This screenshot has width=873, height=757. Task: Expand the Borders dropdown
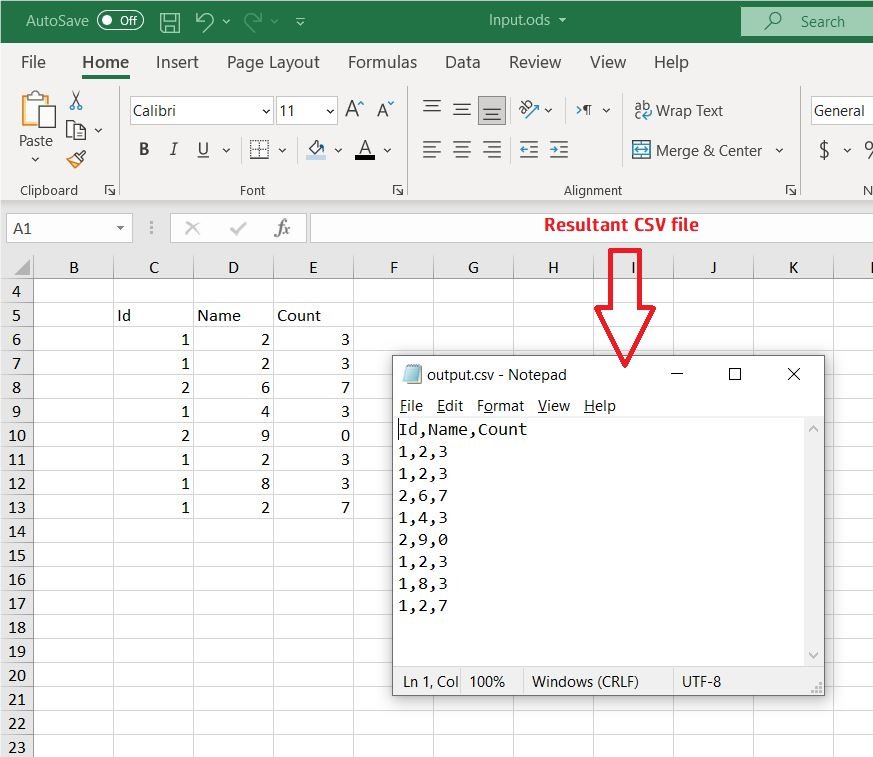(x=280, y=149)
